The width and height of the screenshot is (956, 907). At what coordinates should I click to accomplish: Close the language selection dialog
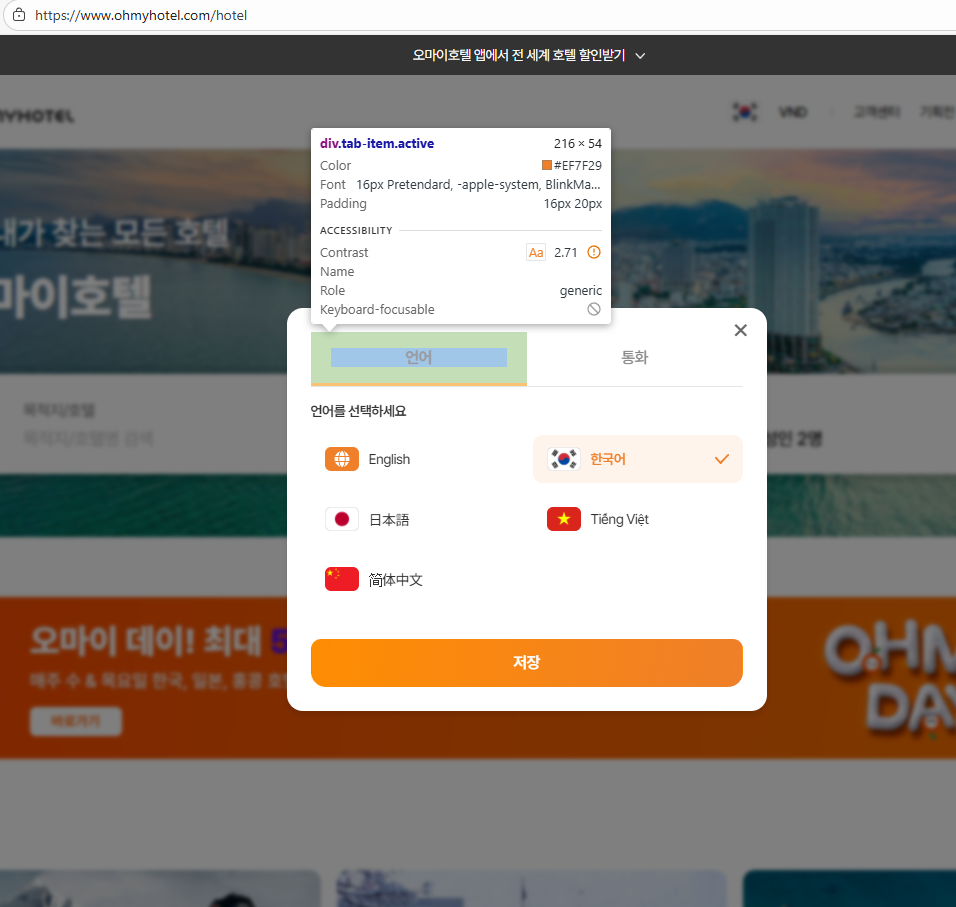[741, 330]
